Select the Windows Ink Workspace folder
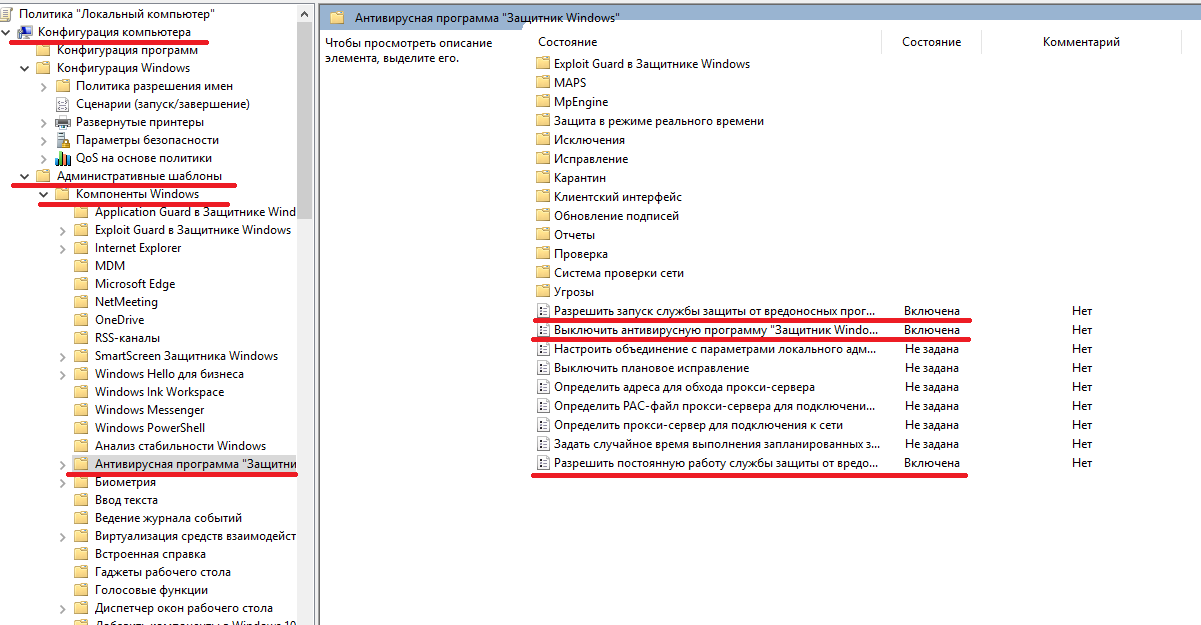The image size is (1201, 625). click(159, 392)
